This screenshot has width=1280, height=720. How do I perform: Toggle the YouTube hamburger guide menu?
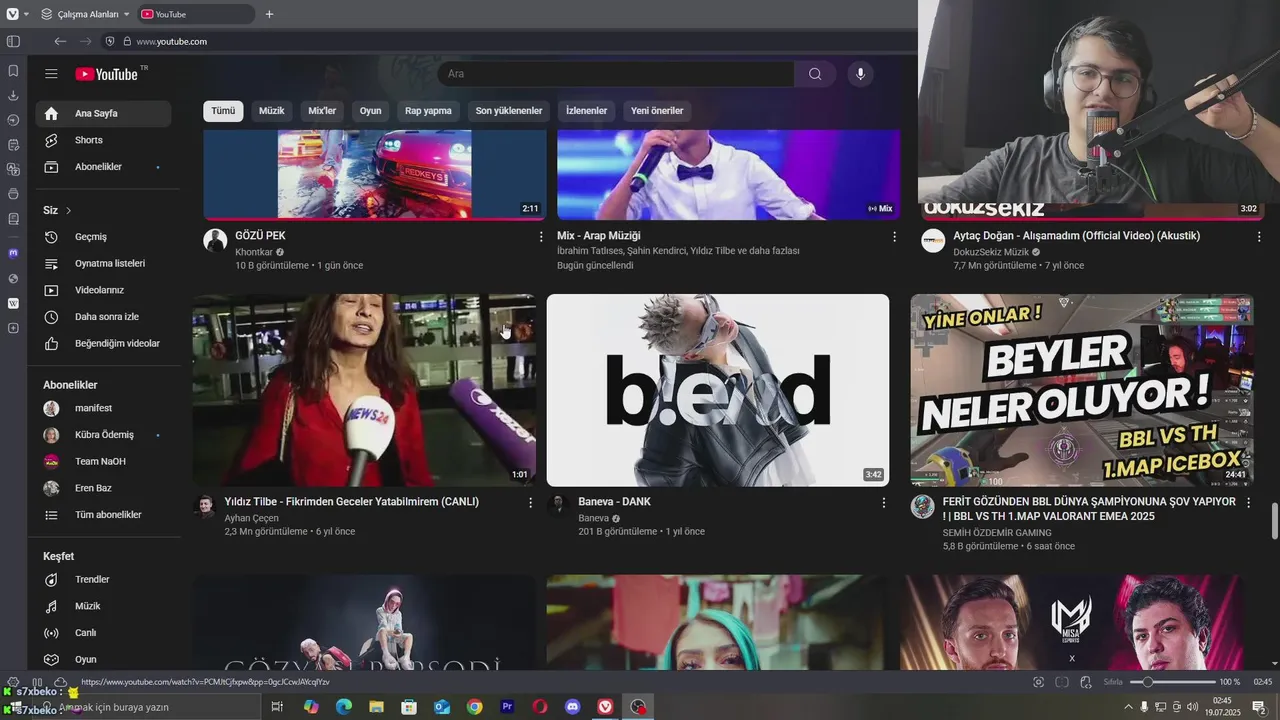pyautogui.click(x=51, y=74)
